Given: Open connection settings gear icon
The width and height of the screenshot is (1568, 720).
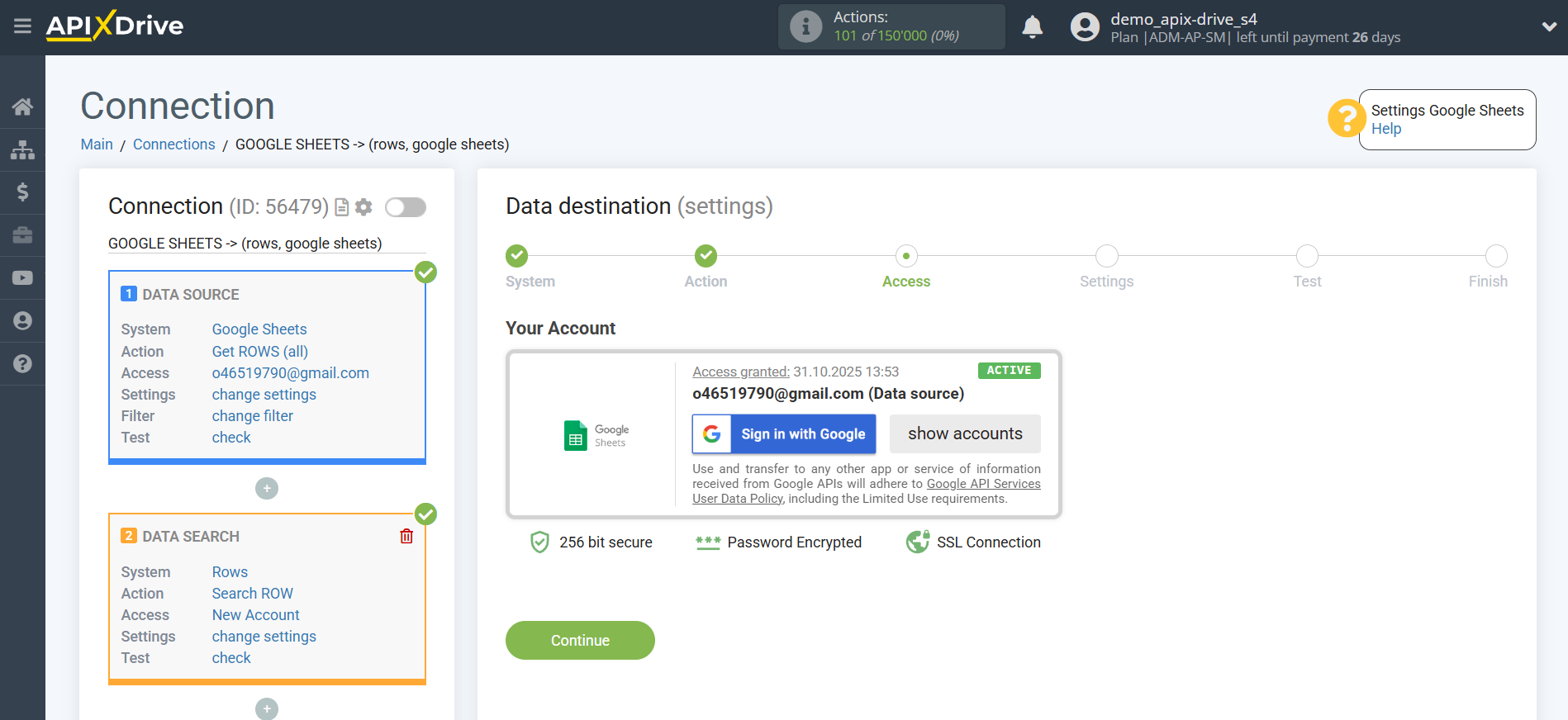Looking at the screenshot, I should point(363,207).
